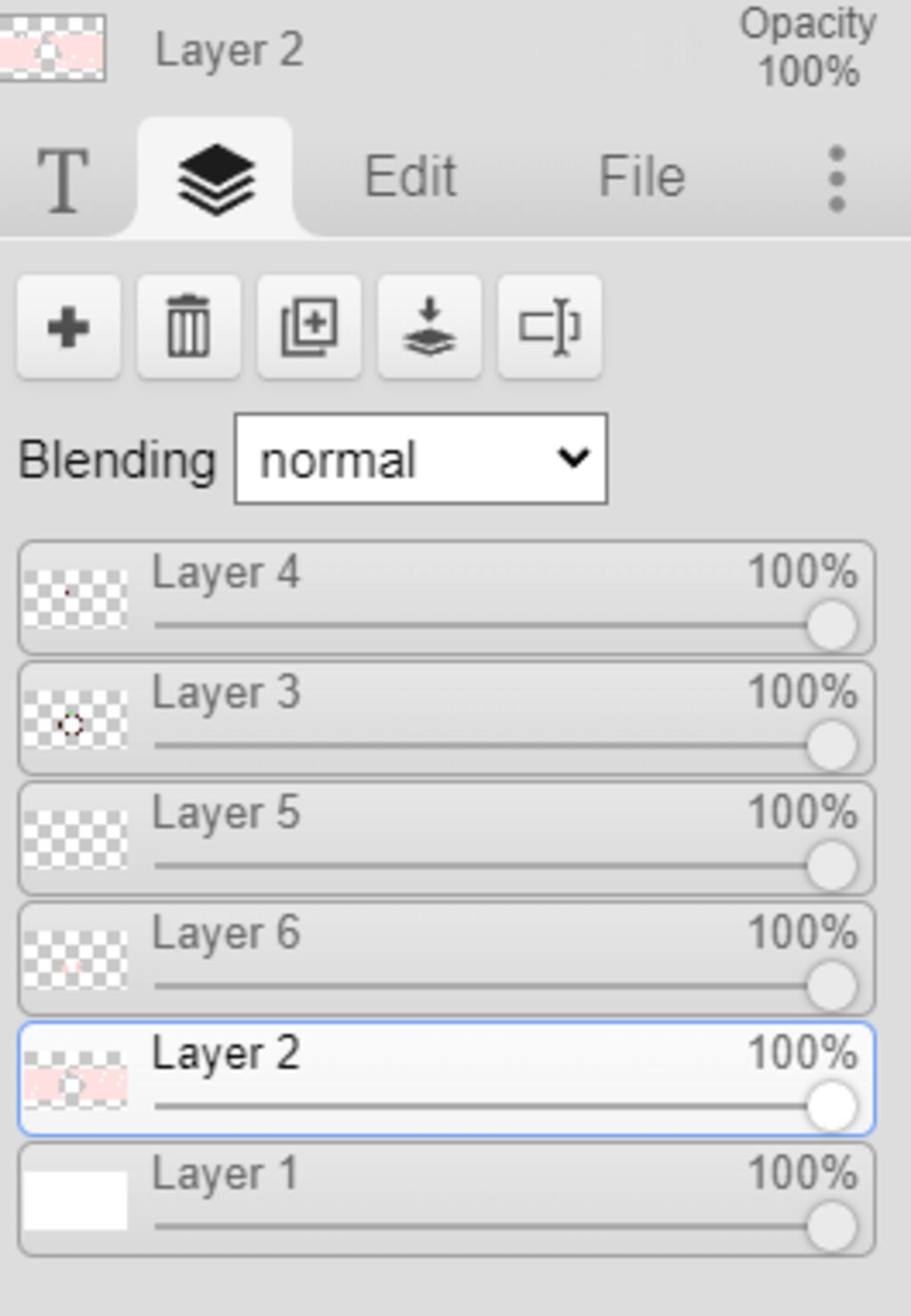Screen dimensions: 911x1316
Task: Click the Layer 3 opacity slider handle
Action: point(831,745)
